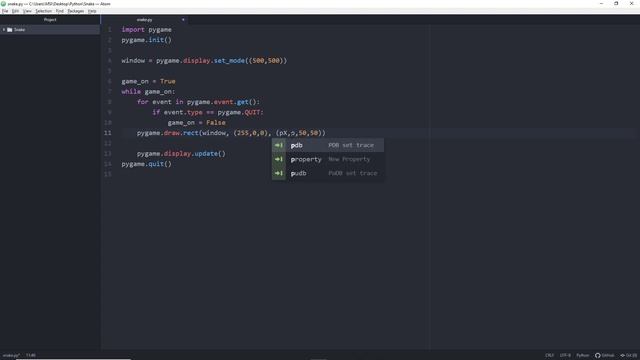640x360 pixels.
Task: Click line number 11 in the gutter
Action: 107,133
